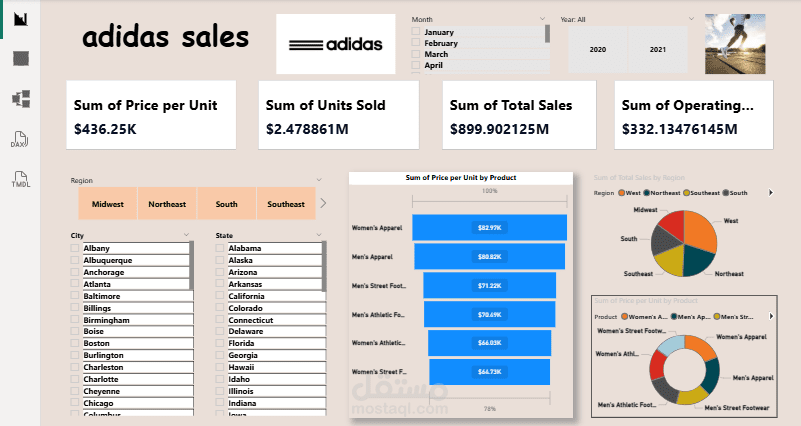The width and height of the screenshot is (801, 426).
Task: Click the South legend color dot
Action: click(726, 193)
